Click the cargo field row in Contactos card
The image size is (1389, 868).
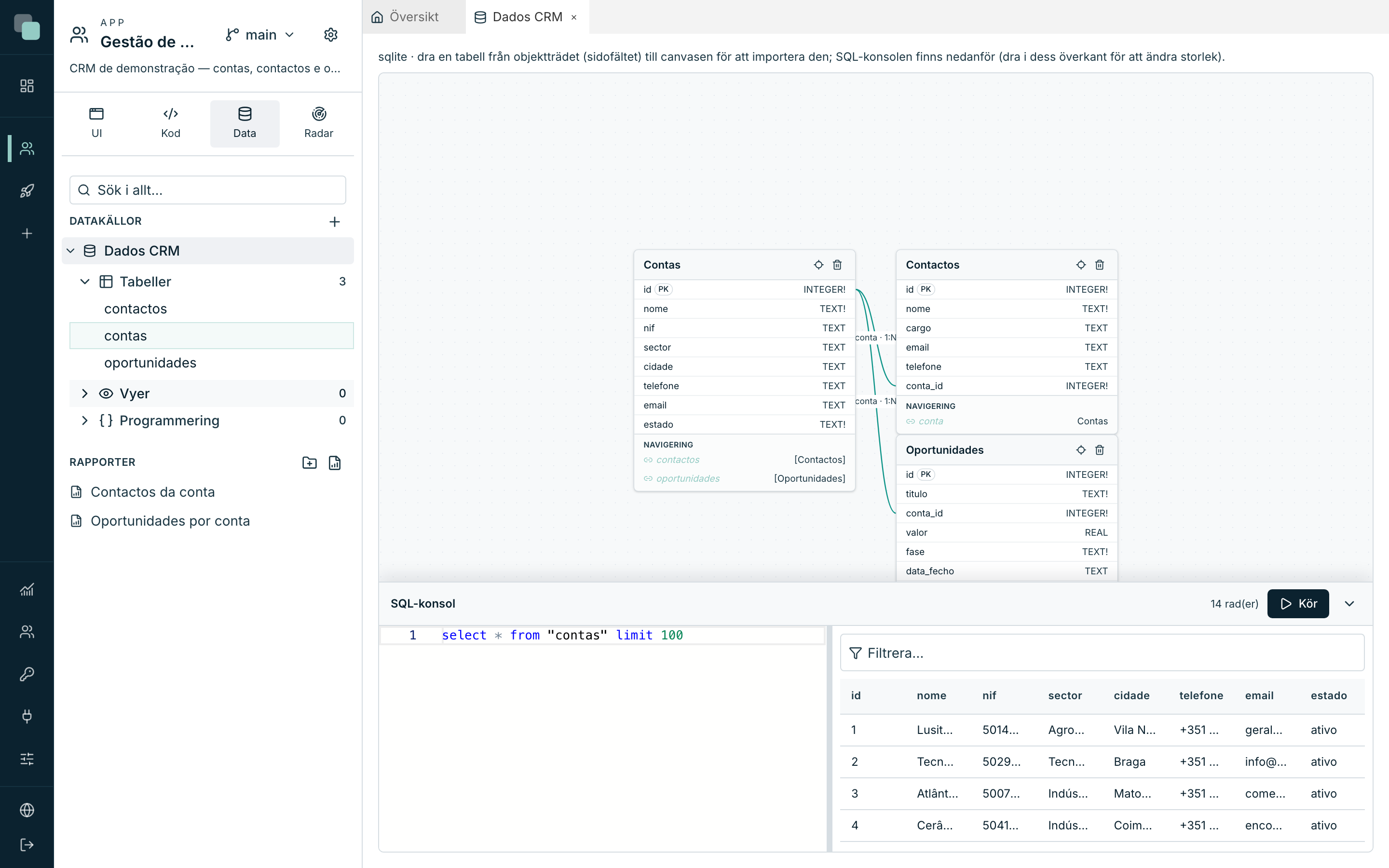tap(1006, 328)
